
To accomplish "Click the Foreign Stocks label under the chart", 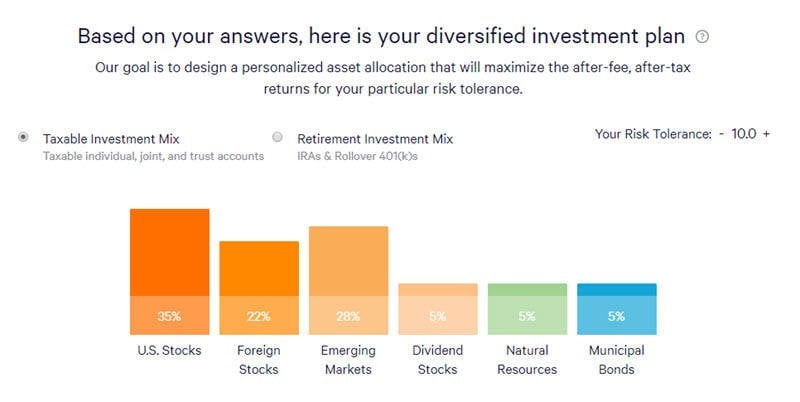I will tap(259, 360).
